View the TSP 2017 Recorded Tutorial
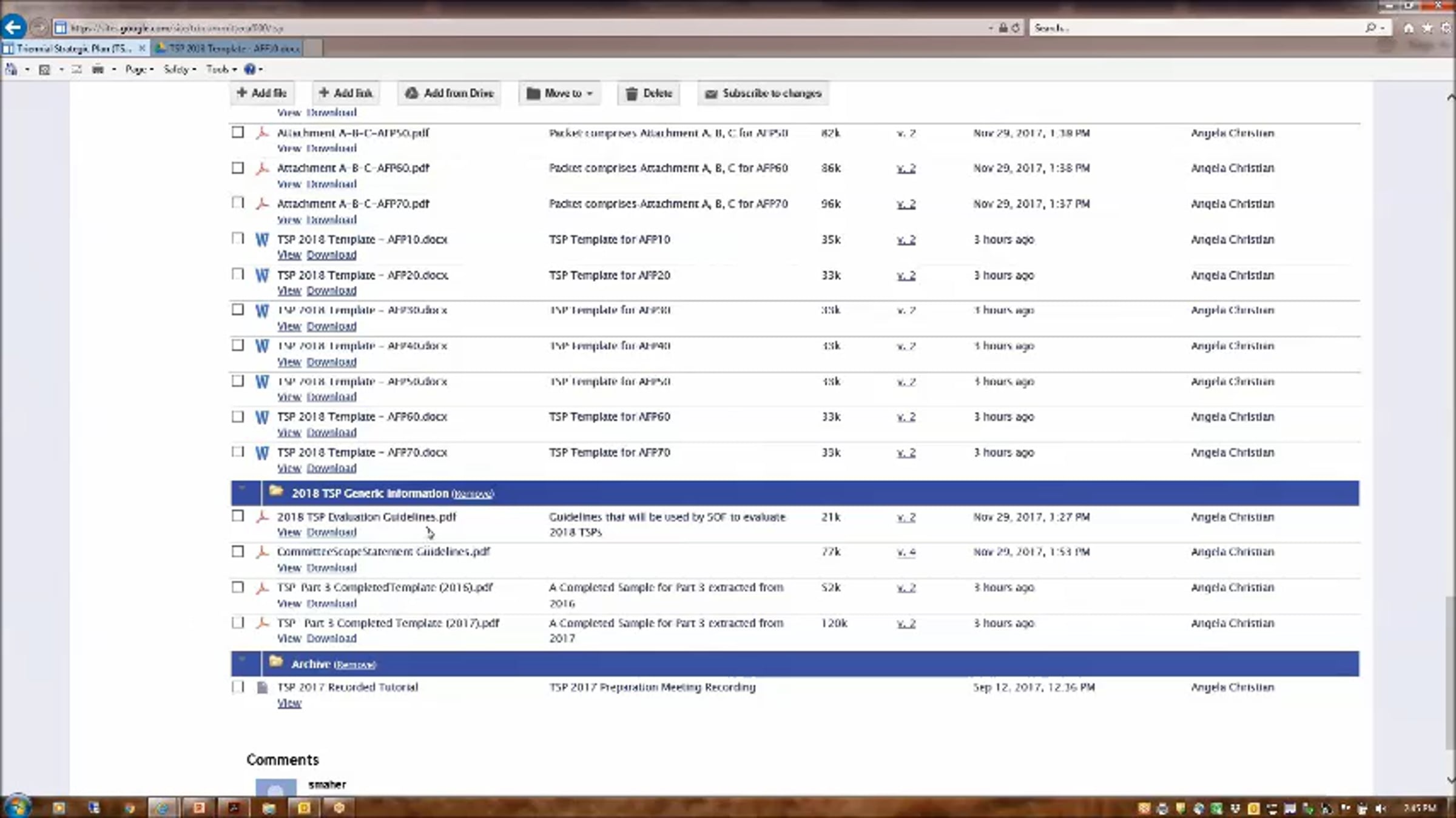 pyautogui.click(x=289, y=703)
